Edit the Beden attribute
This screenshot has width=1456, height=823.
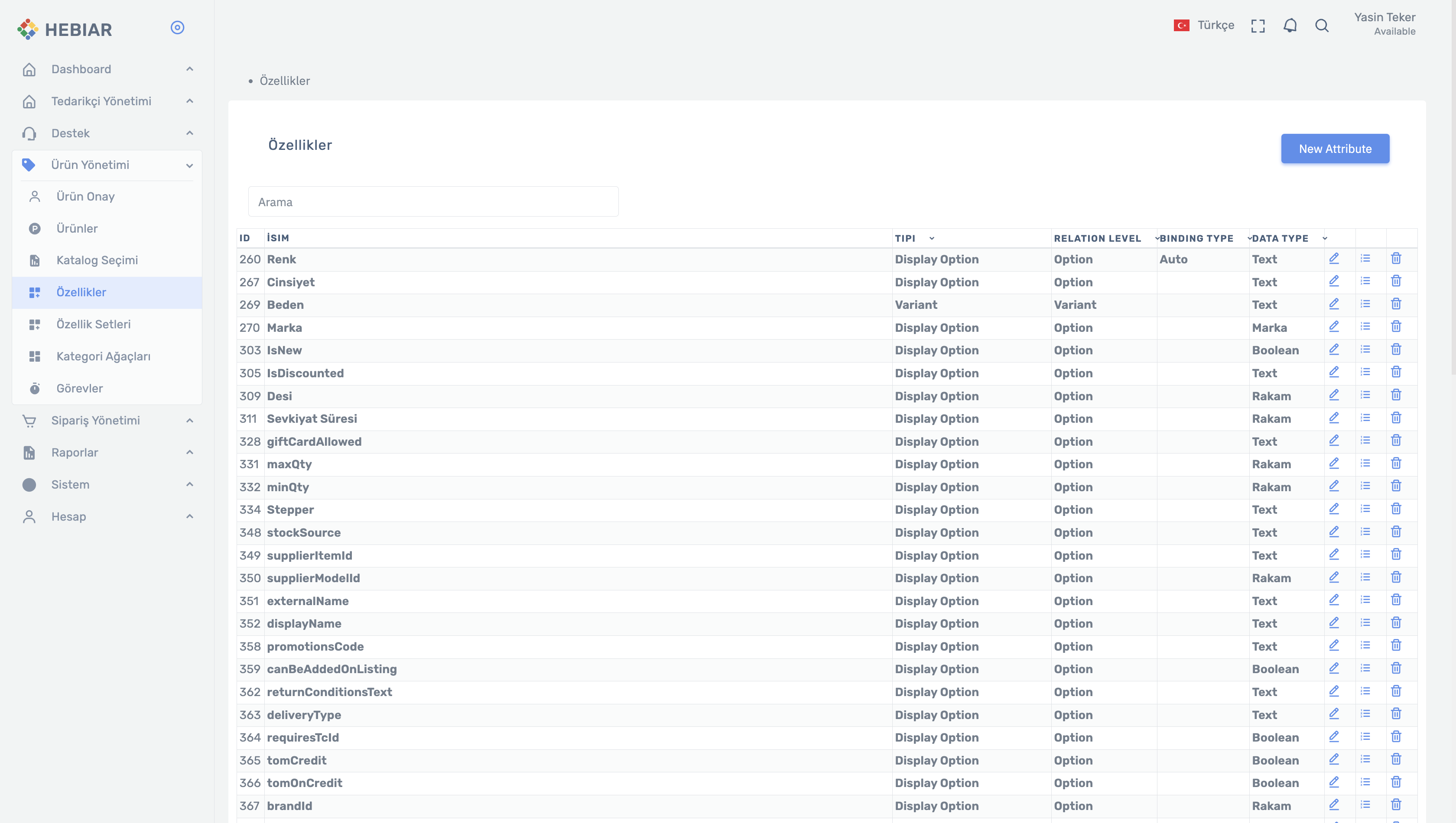pyautogui.click(x=1334, y=304)
